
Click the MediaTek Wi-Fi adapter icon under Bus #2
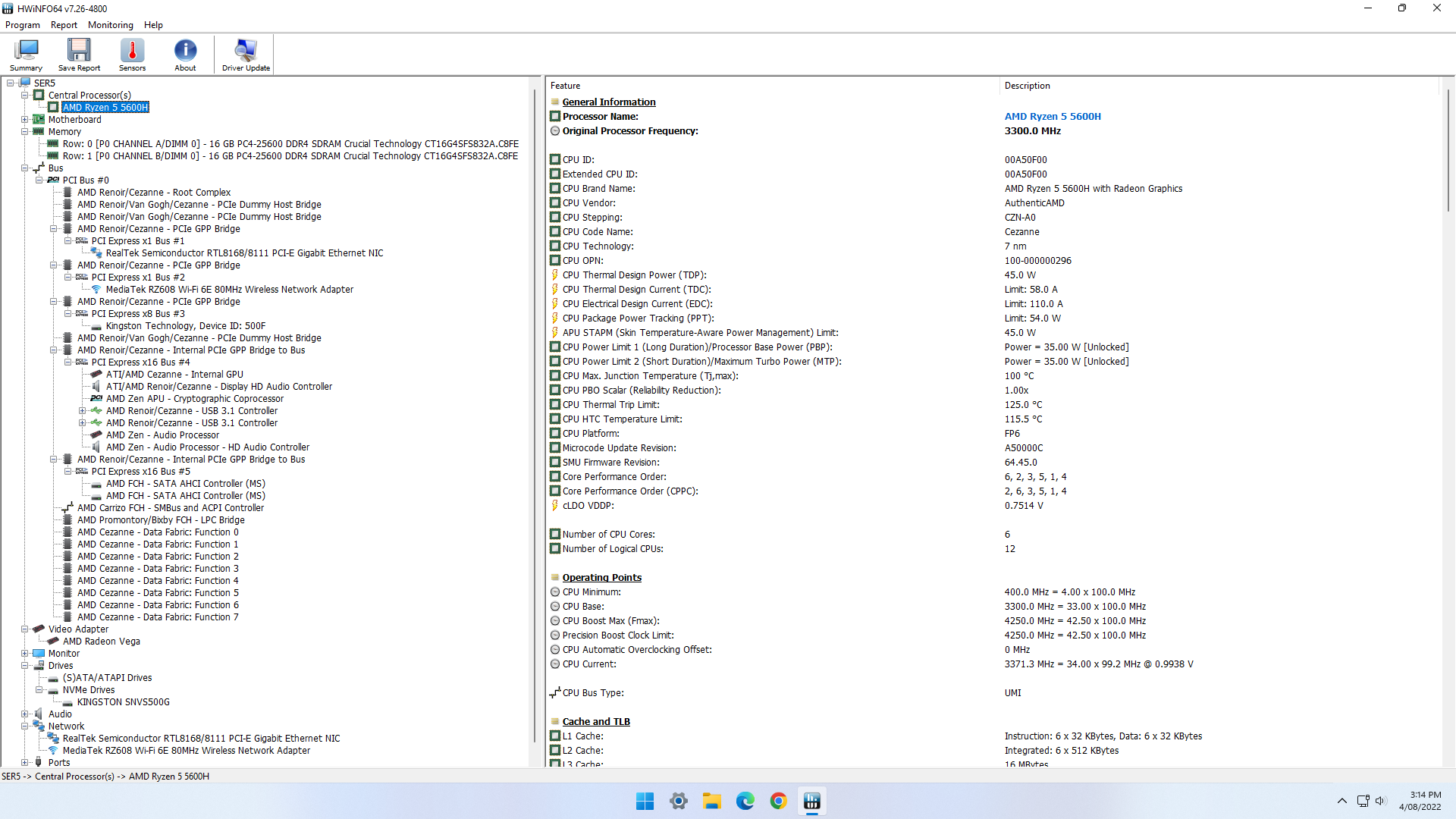96,290
